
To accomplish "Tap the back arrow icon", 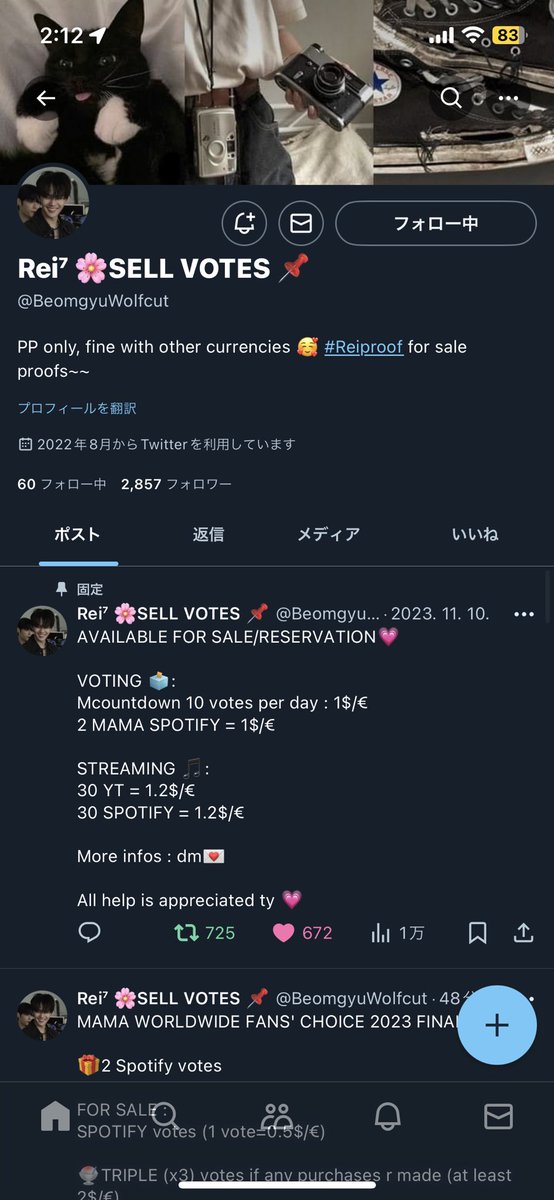I will (x=45, y=98).
